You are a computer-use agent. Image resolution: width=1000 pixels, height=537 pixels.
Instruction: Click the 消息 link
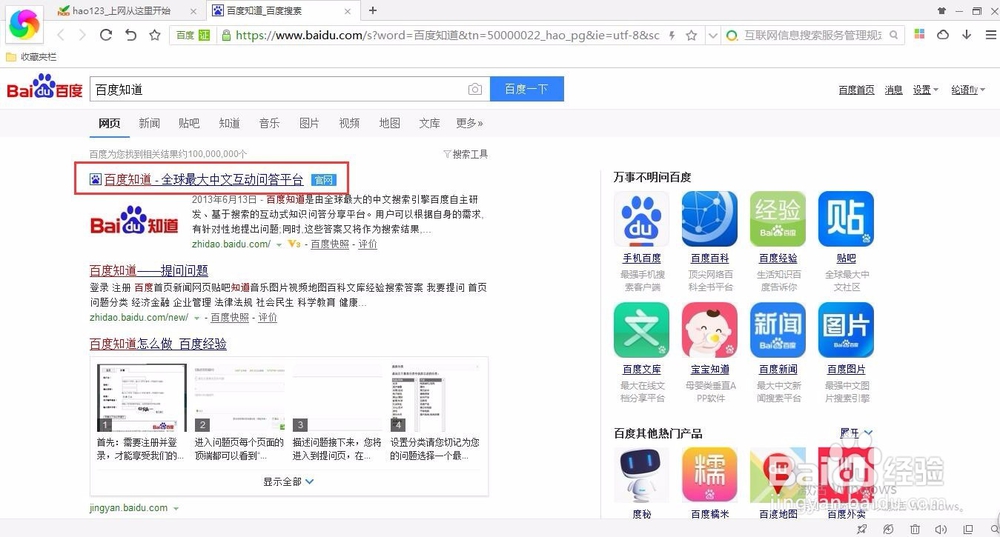(893, 90)
